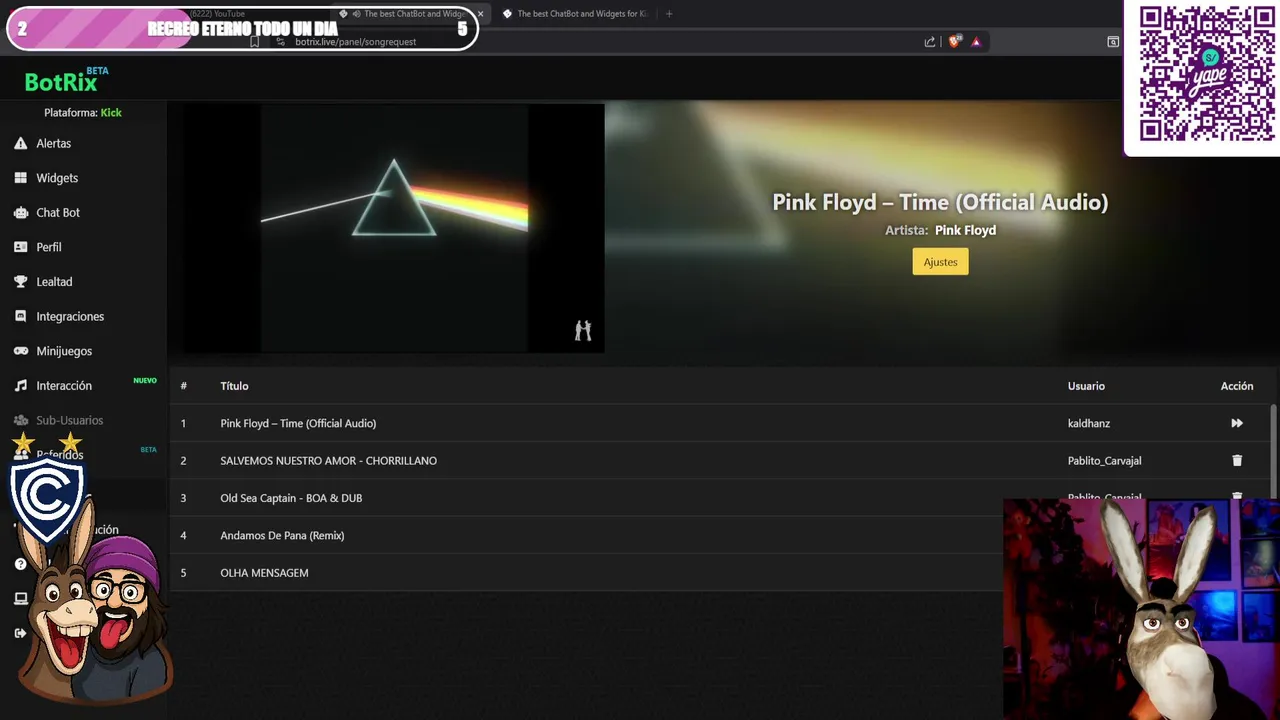
Task: Click the Pink Floyd video thumbnail
Action: (x=393, y=228)
